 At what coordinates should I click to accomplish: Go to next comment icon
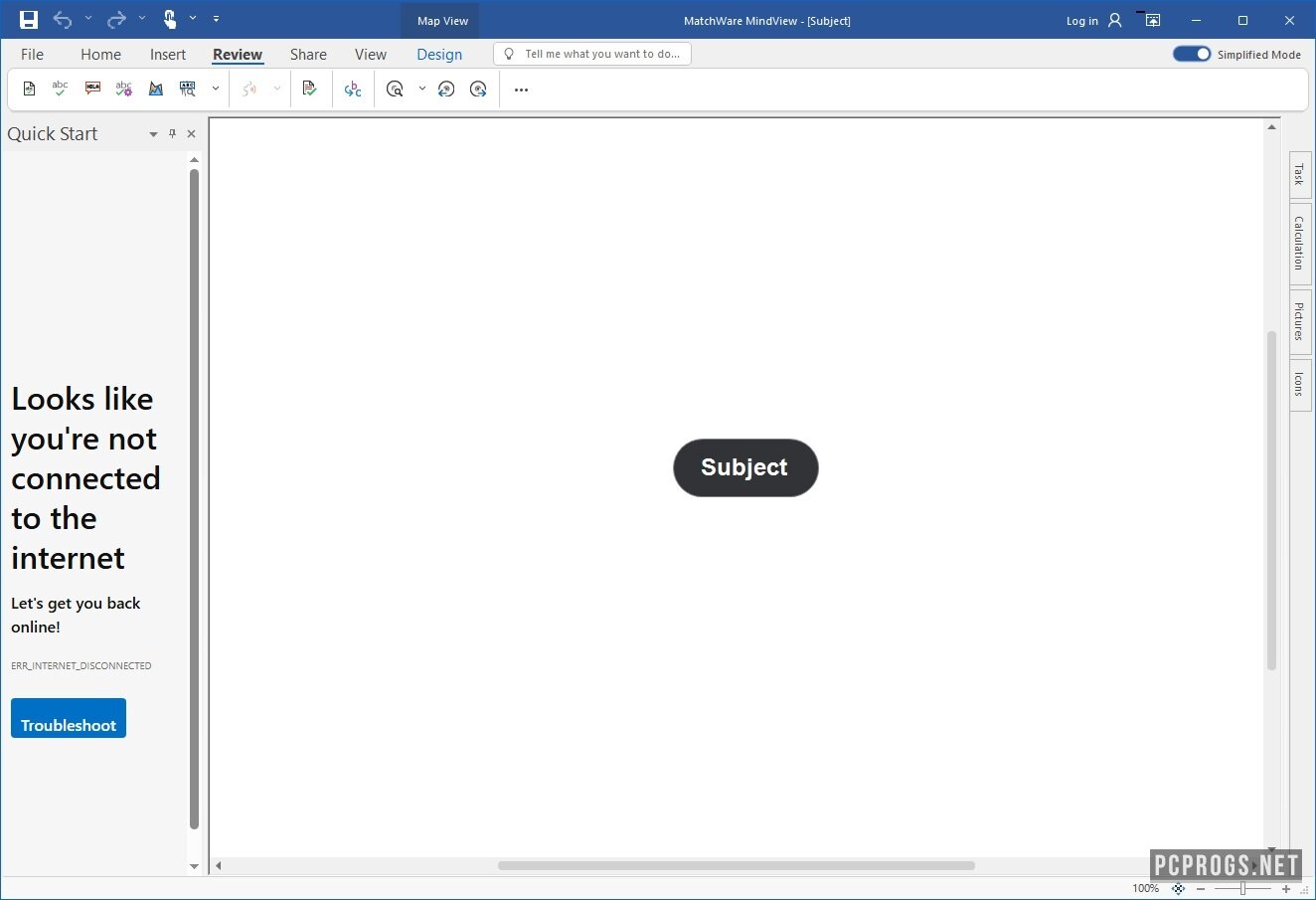tap(478, 90)
